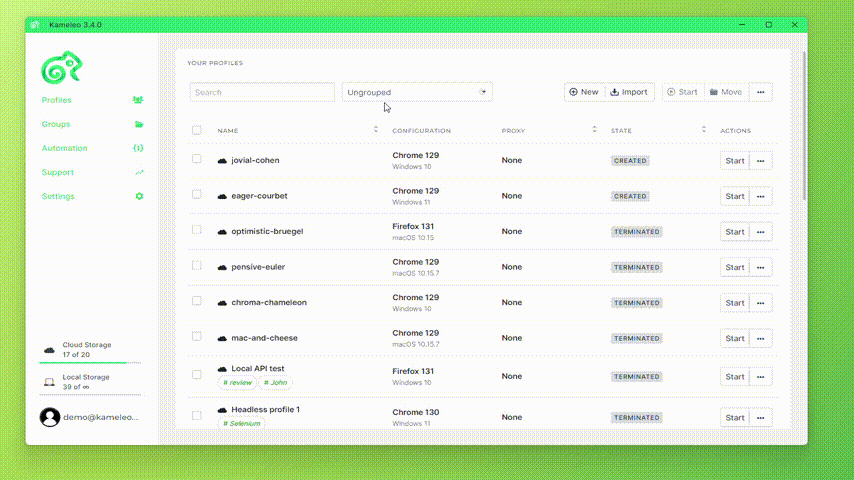The image size is (854, 480).
Task: Select the jovial-cohen profile checkbox
Action: (x=197, y=159)
